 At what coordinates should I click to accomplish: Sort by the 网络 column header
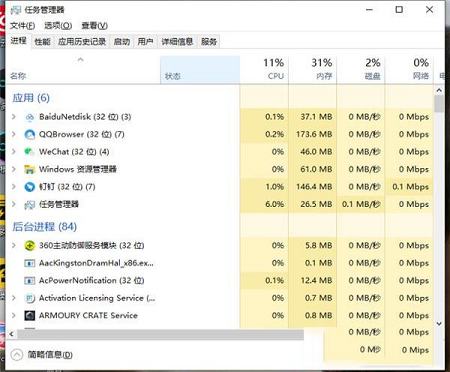(409, 69)
